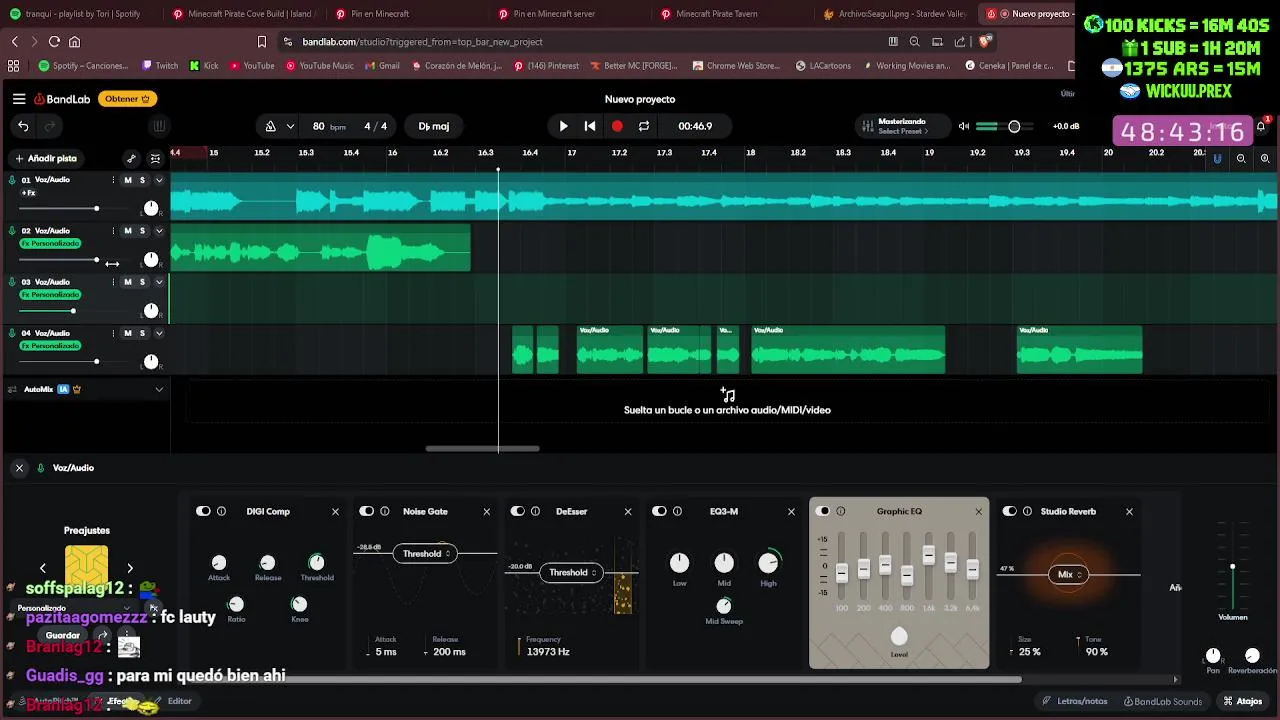The image size is (1280, 720).
Task: Open DeEsser Threshold parameter dropdown
Action: (571, 573)
